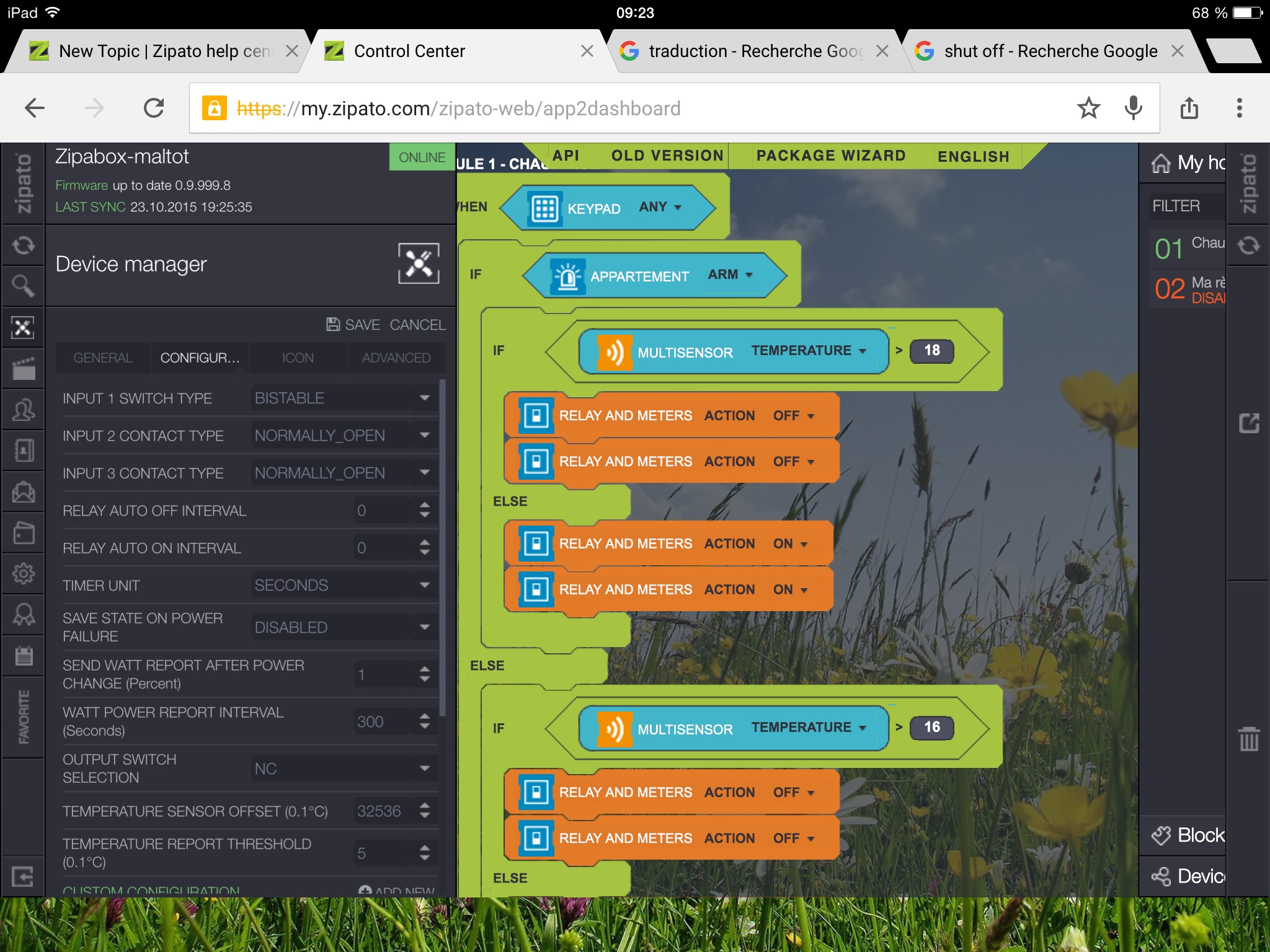Click the CANCEL button
The image size is (1270, 952).
tap(417, 325)
